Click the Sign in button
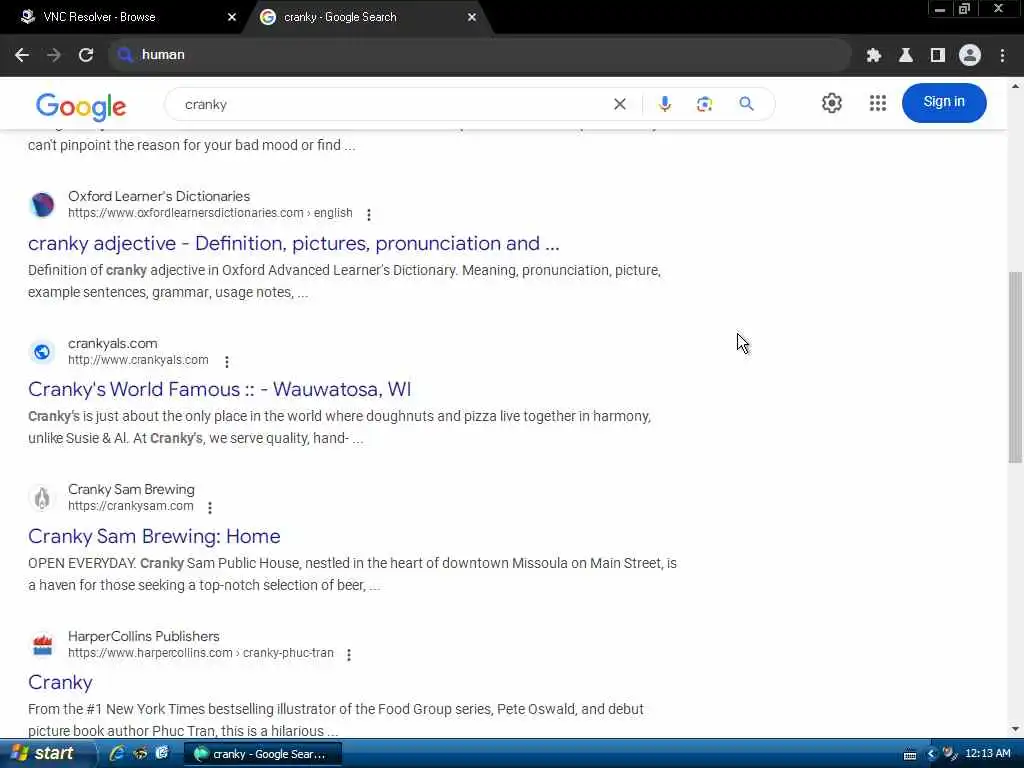1024x768 pixels. pyautogui.click(x=944, y=103)
